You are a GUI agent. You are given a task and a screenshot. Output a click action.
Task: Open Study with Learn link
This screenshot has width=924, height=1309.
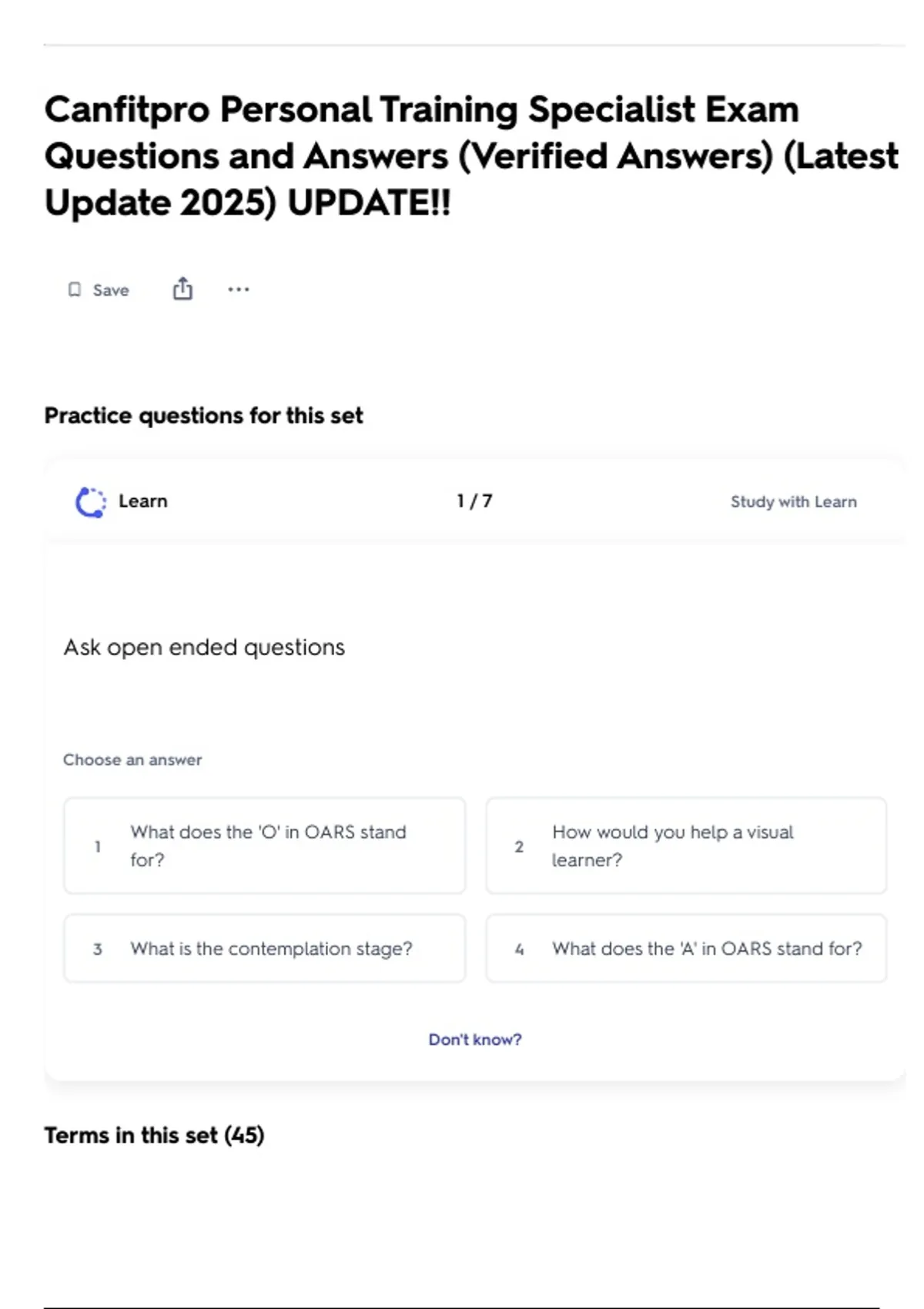pos(794,502)
